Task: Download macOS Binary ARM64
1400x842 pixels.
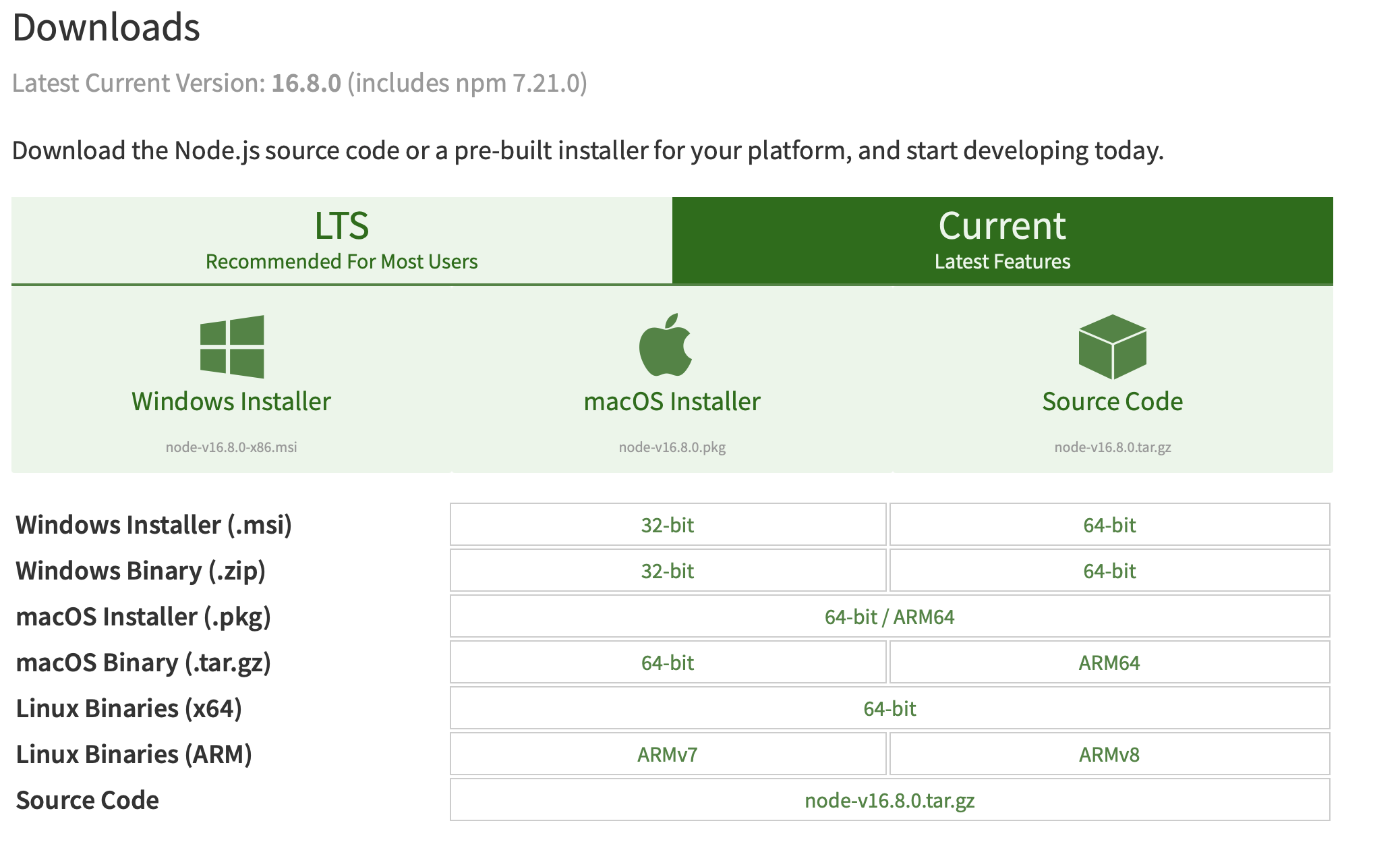Action: (x=1110, y=662)
